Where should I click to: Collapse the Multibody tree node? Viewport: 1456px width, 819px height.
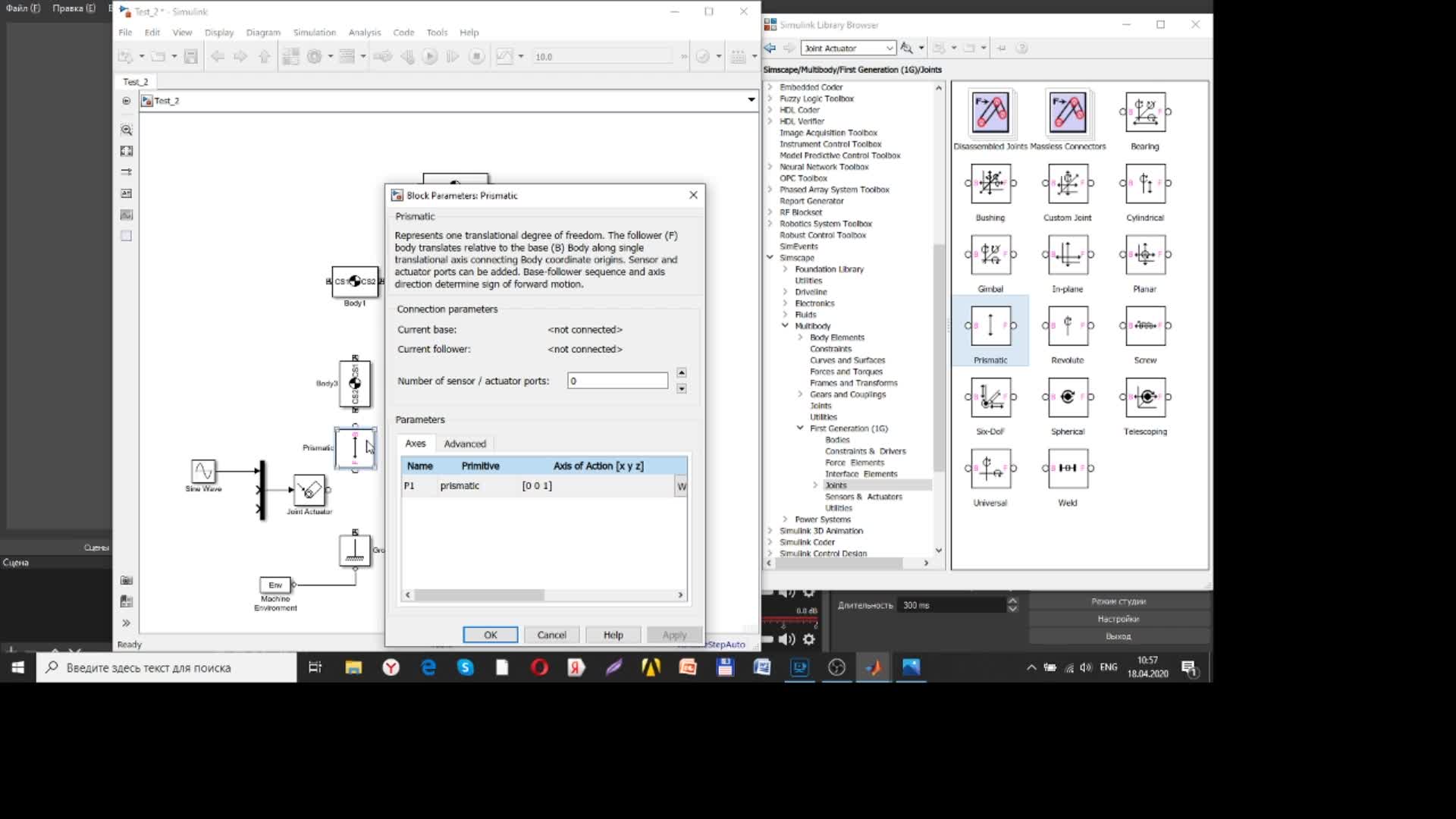click(786, 326)
